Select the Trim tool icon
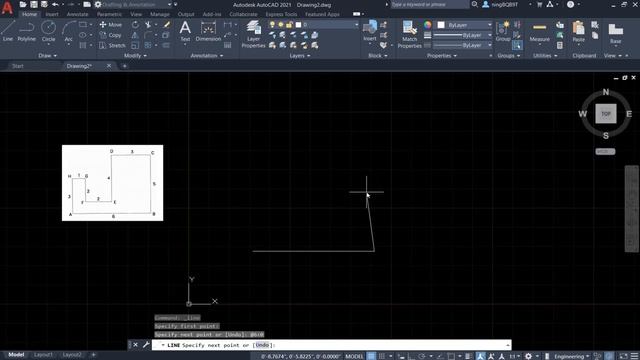Image resolution: width=640 pixels, height=360 pixels. coord(148,24)
